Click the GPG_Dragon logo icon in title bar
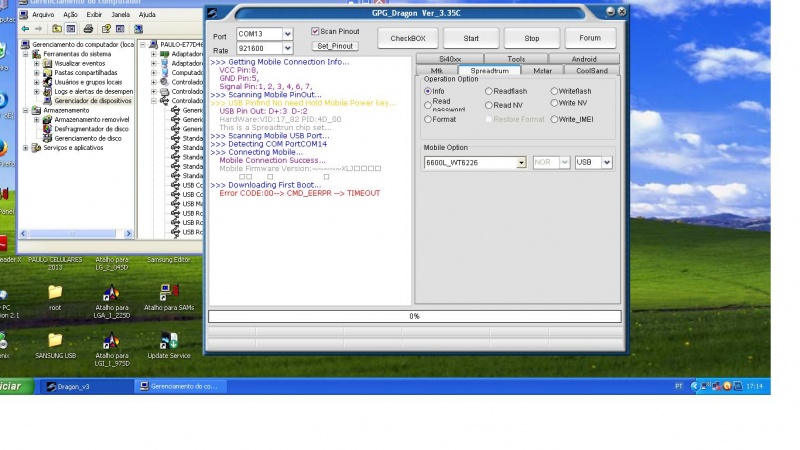Screen dimensions: 800x450 (x=212, y=13)
